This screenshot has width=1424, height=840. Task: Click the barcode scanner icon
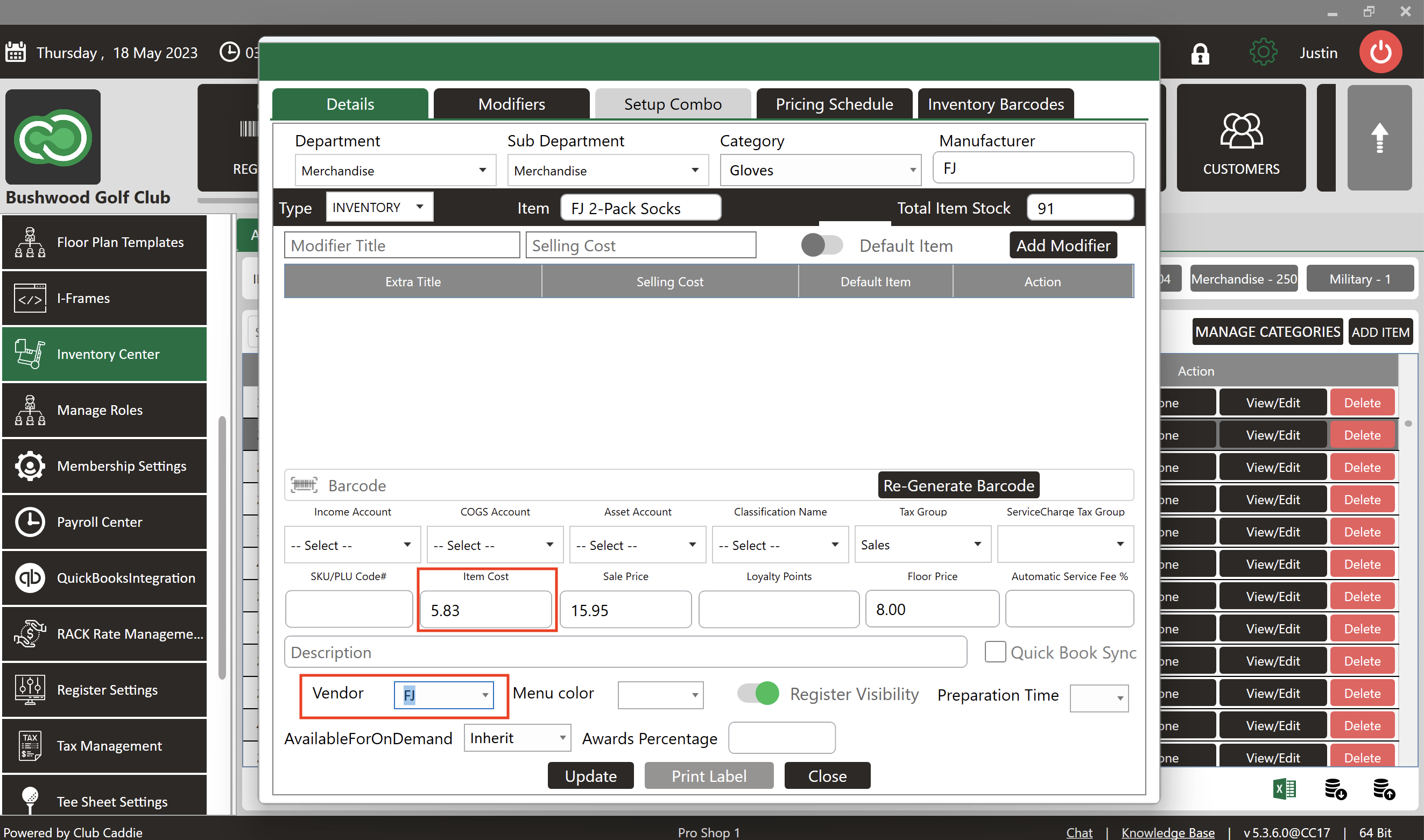click(x=304, y=485)
